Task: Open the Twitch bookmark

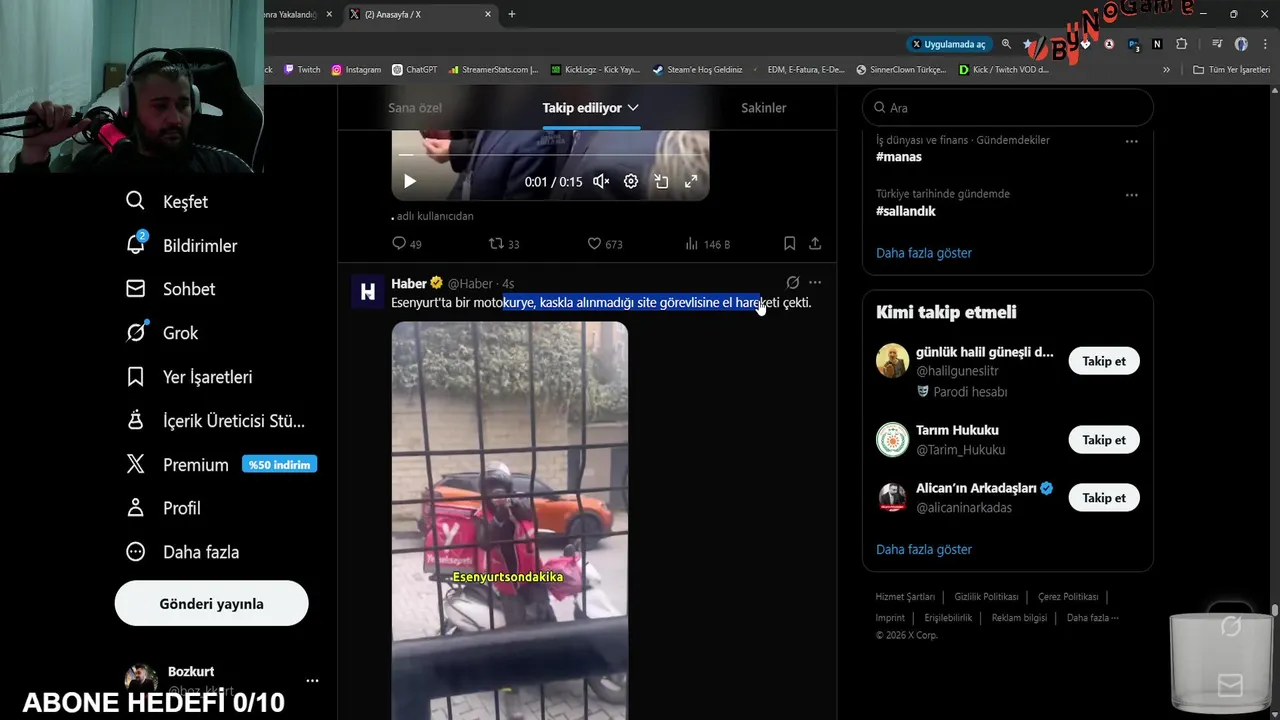Action: pos(302,70)
